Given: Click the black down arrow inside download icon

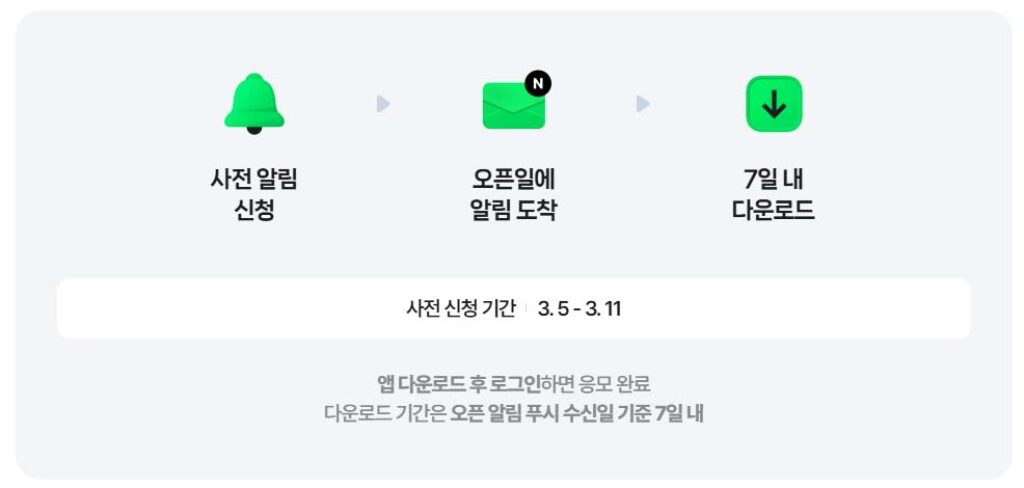Looking at the screenshot, I should click(774, 104).
